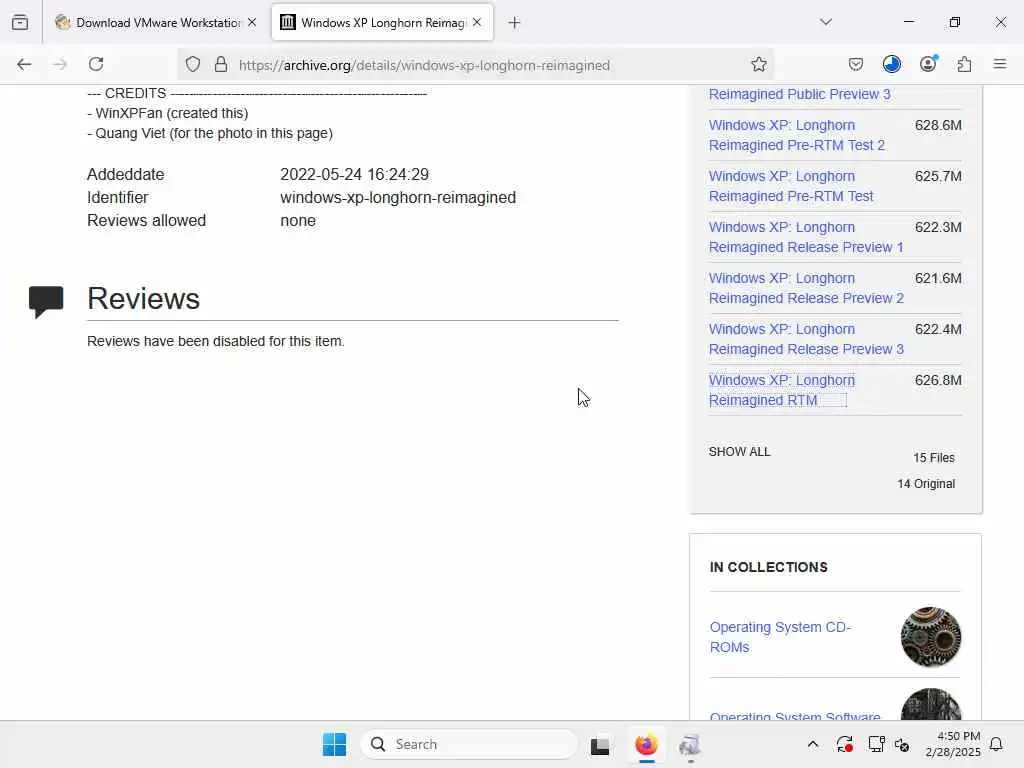Select the identifier windows-xp-longhorn-reimagined text
The width and height of the screenshot is (1024, 768).
pyautogui.click(x=398, y=197)
